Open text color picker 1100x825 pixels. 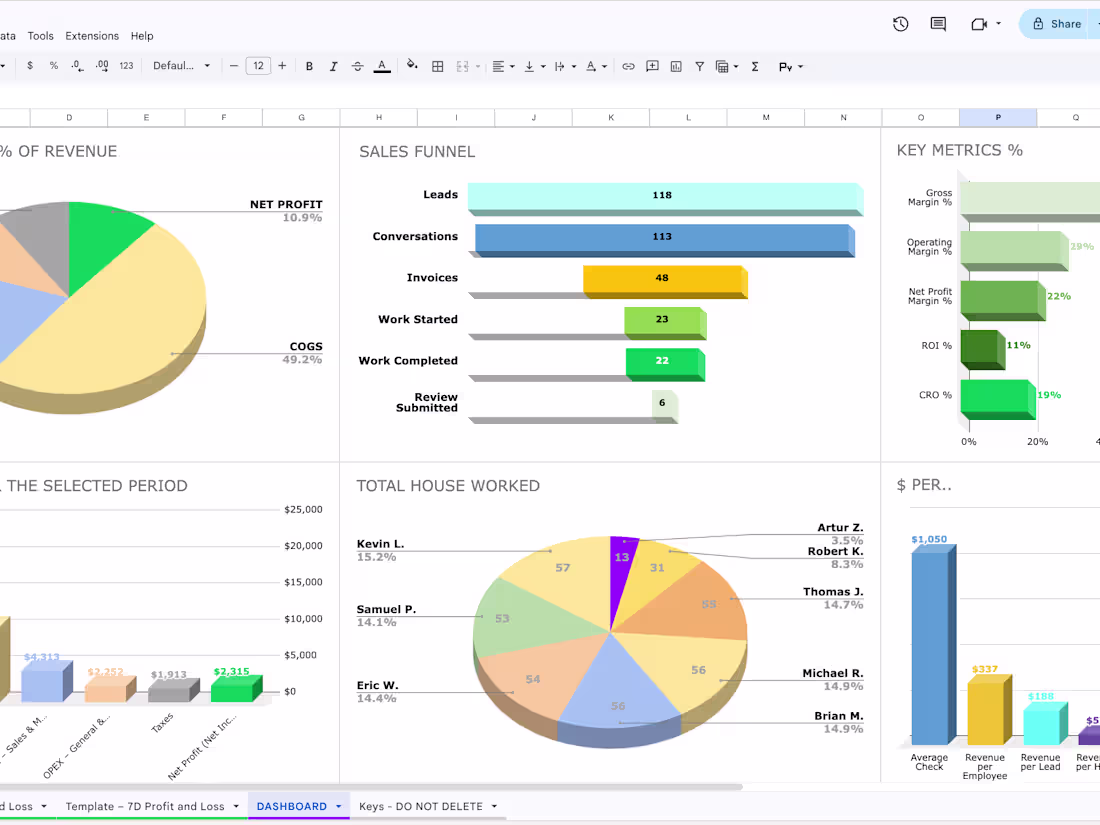click(382, 67)
